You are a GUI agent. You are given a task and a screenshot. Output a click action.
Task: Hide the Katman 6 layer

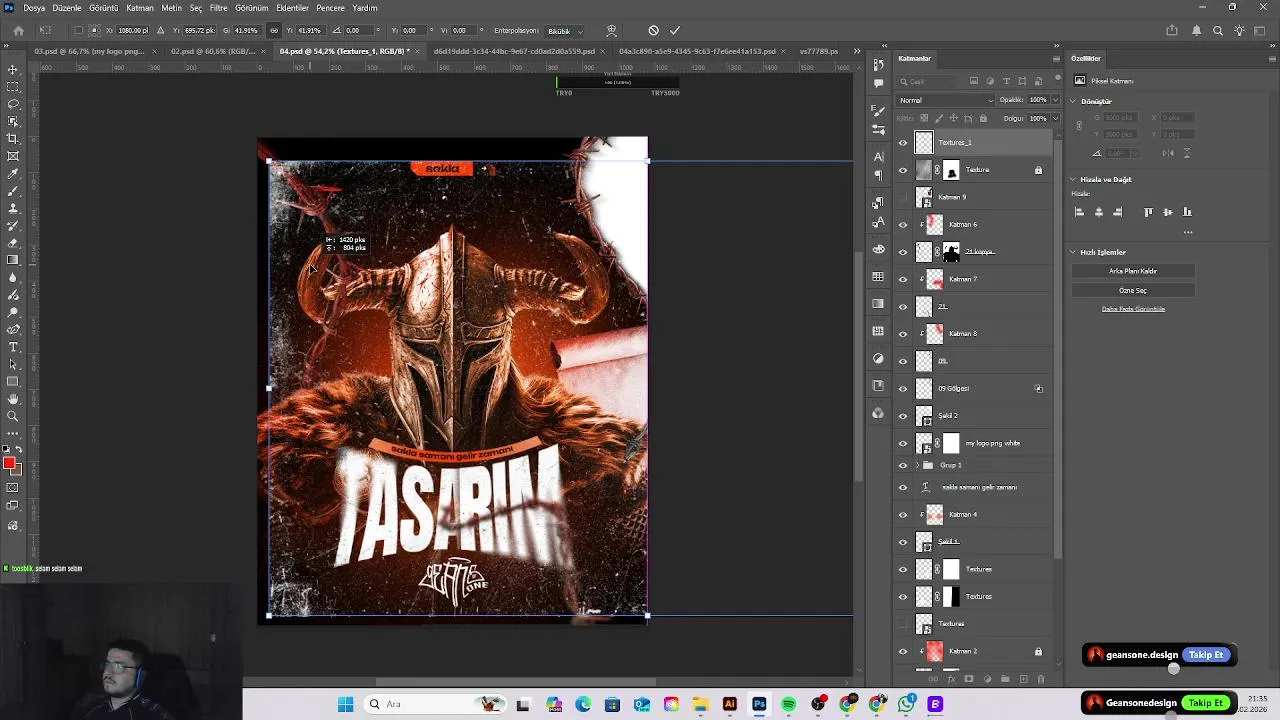click(903, 225)
